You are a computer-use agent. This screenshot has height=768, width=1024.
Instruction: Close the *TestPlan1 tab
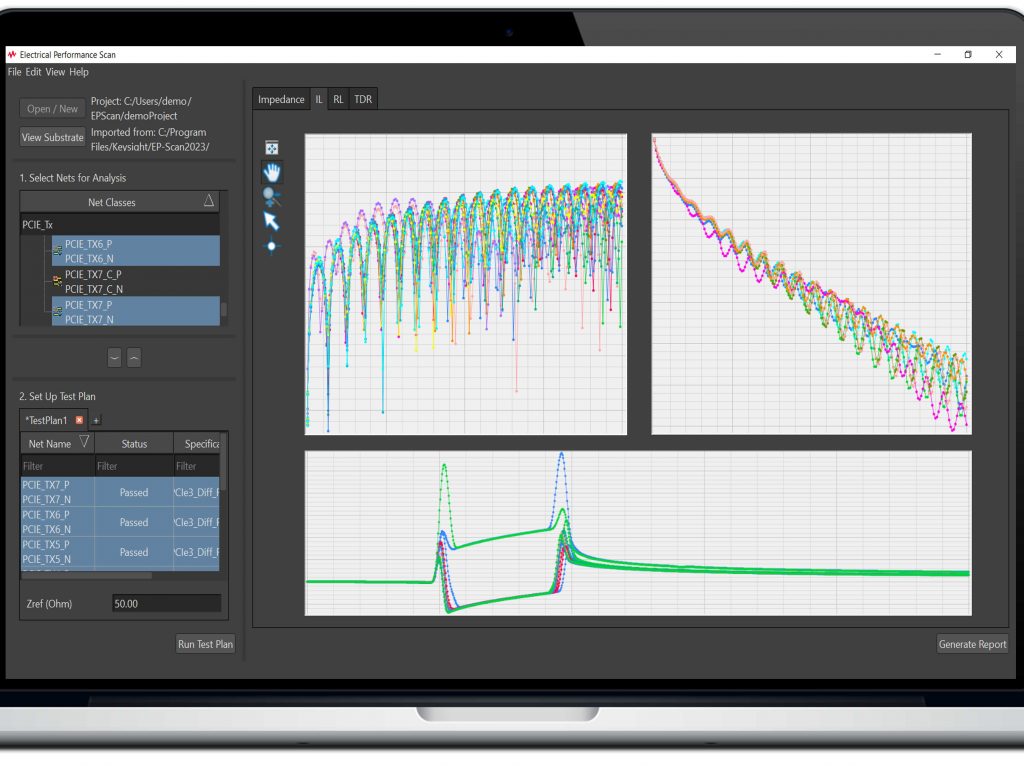(79, 420)
